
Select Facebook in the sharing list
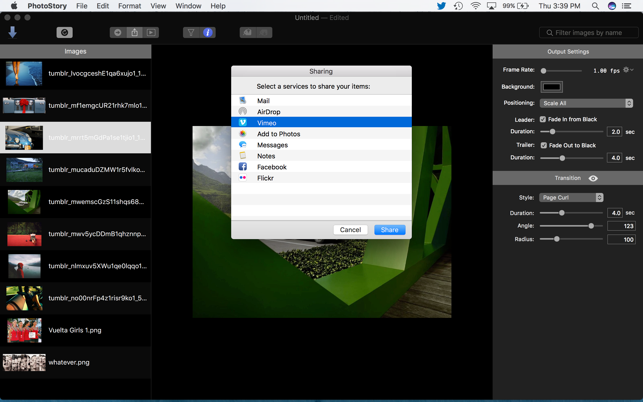click(271, 167)
